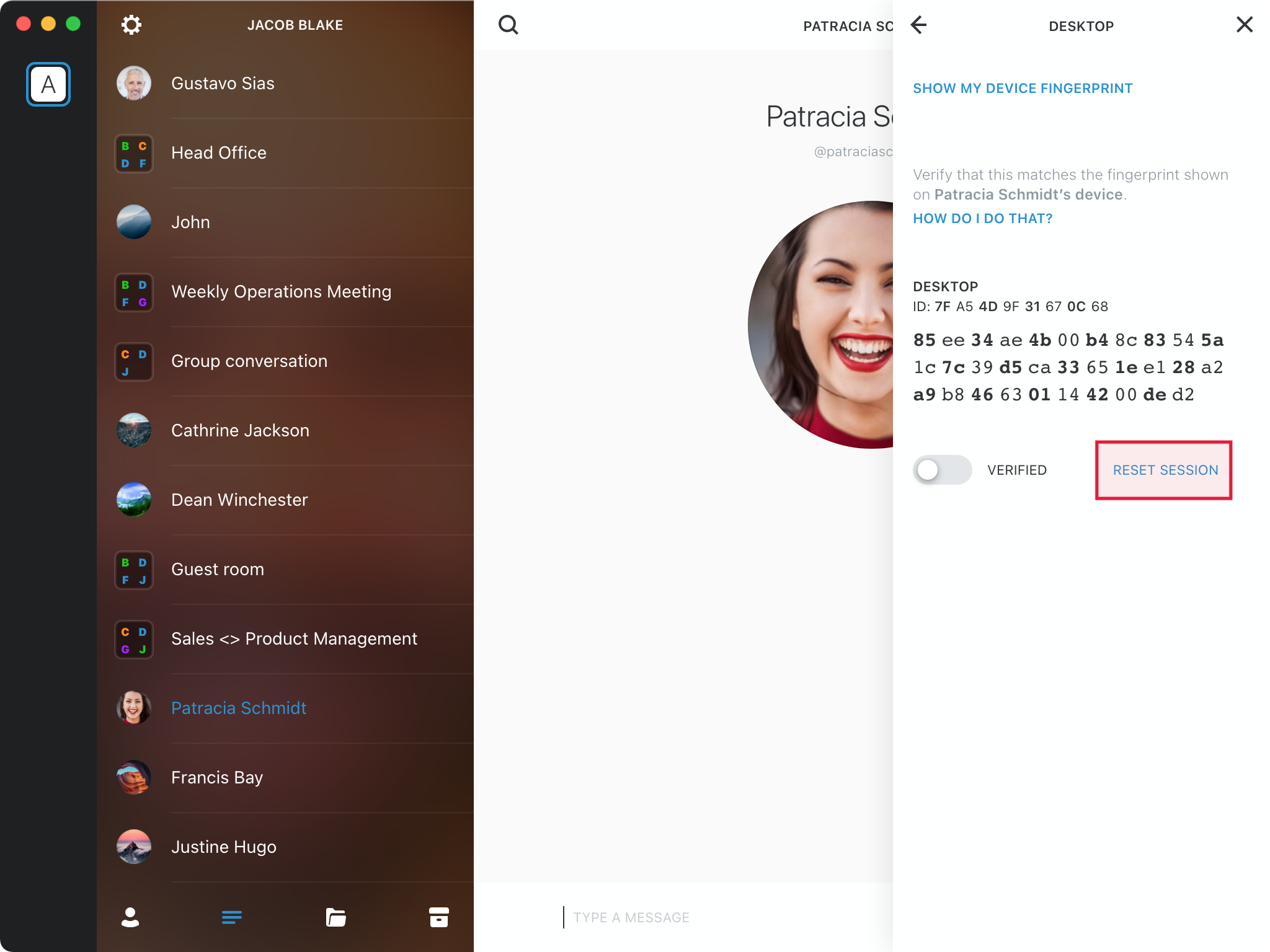Click the search magnifier icon
Viewport: 1270px width, 952px height.
(x=508, y=25)
